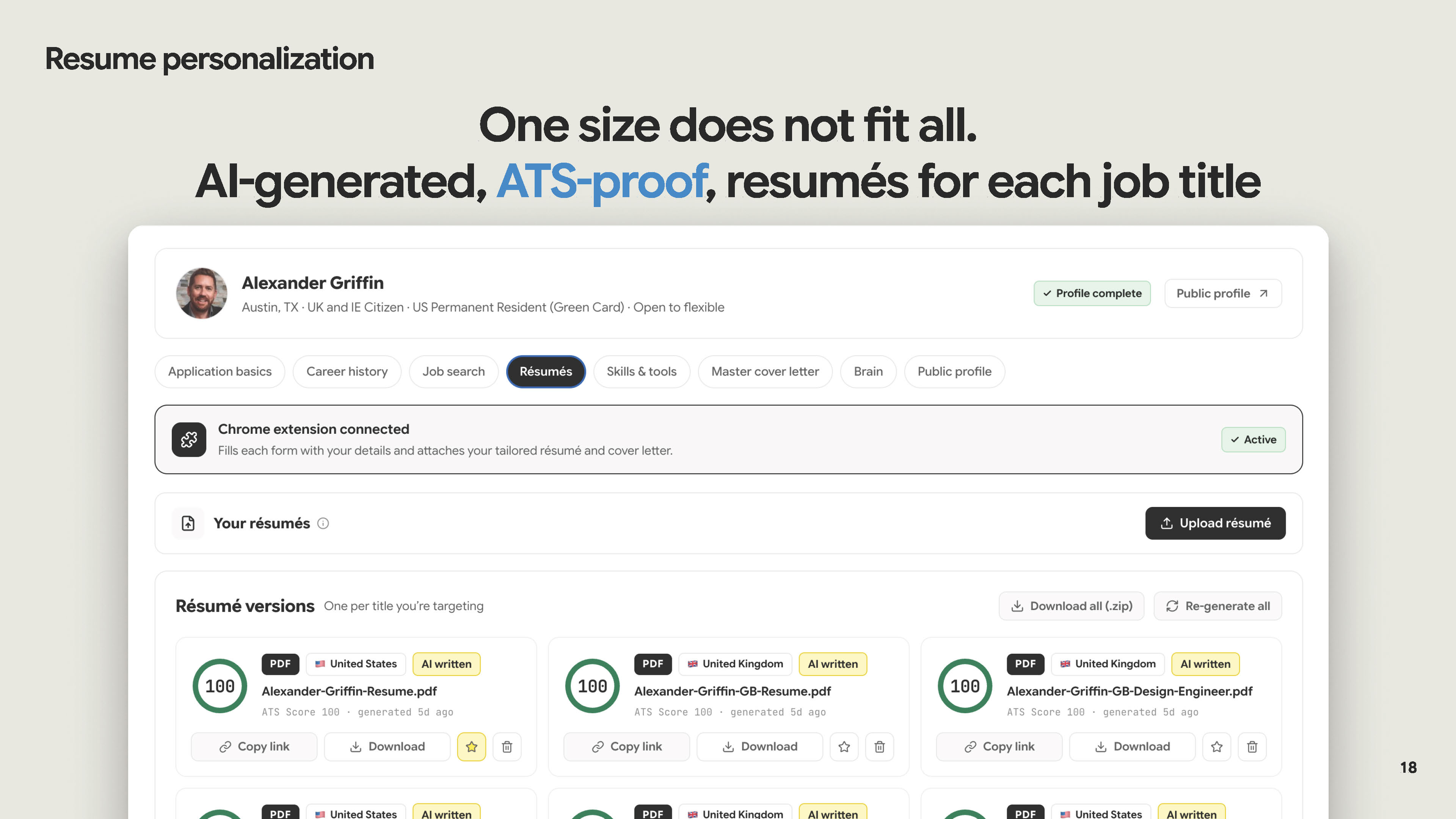Screen dimensions: 1456x819
Task: Delete Alexander-Griffin-GB-Resume.pdf using its trash icon
Action: point(880,747)
